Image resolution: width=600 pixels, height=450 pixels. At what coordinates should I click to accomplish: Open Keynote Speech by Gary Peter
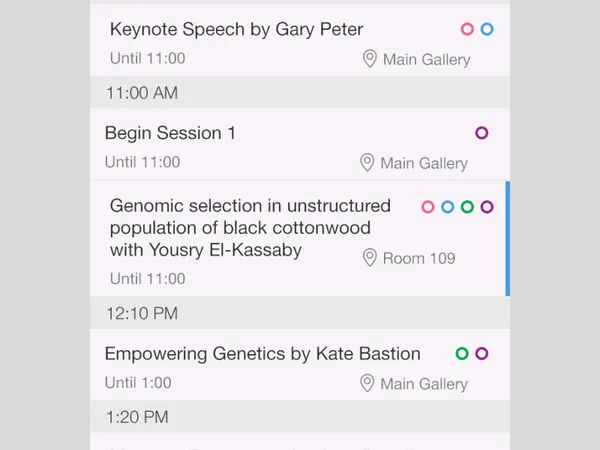tap(236, 30)
